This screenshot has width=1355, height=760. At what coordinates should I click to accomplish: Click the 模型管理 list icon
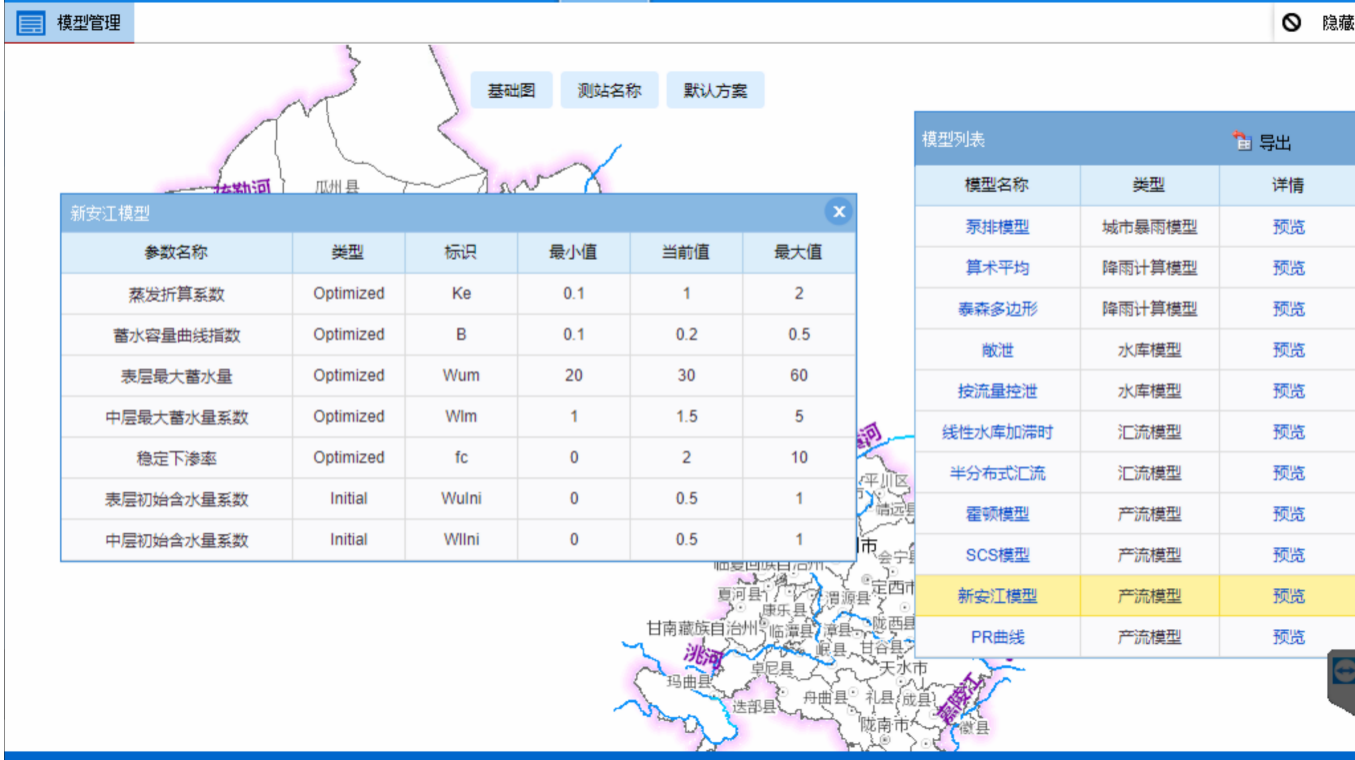[x=31, y=23]
